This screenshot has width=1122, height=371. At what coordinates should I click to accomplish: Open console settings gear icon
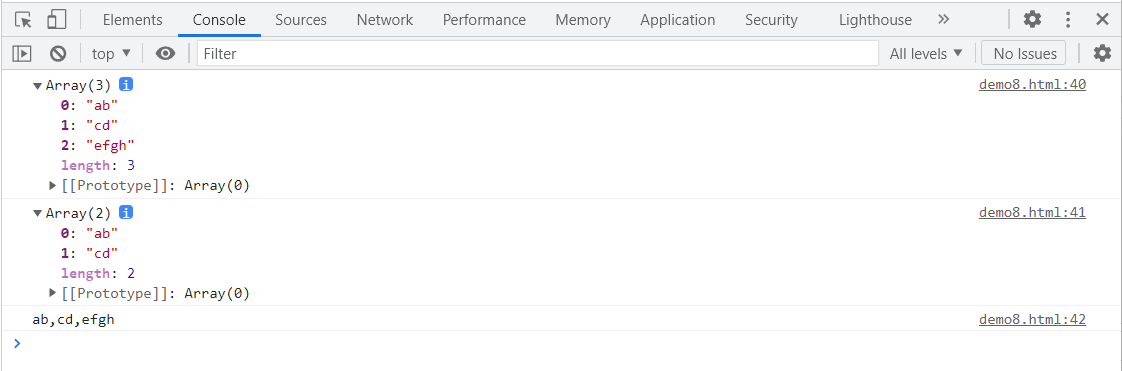(1103, 53)
